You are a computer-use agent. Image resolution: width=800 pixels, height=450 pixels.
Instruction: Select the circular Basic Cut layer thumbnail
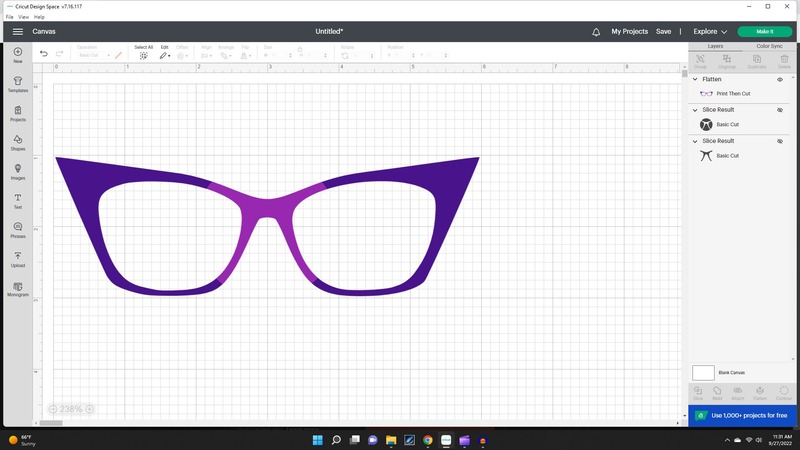click(x=706, y=124)
